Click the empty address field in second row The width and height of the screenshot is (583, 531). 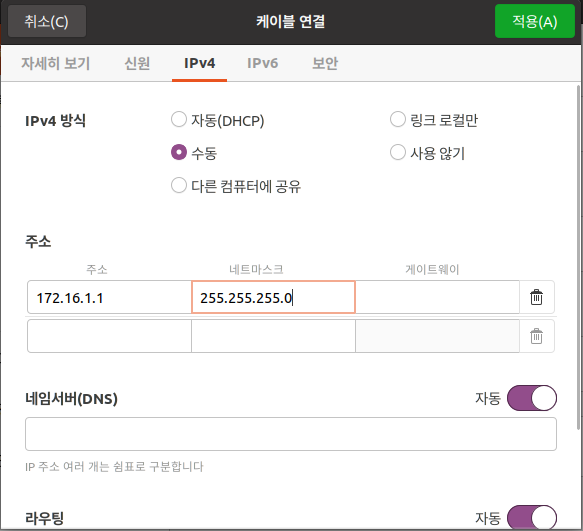(x=109, y=336)
